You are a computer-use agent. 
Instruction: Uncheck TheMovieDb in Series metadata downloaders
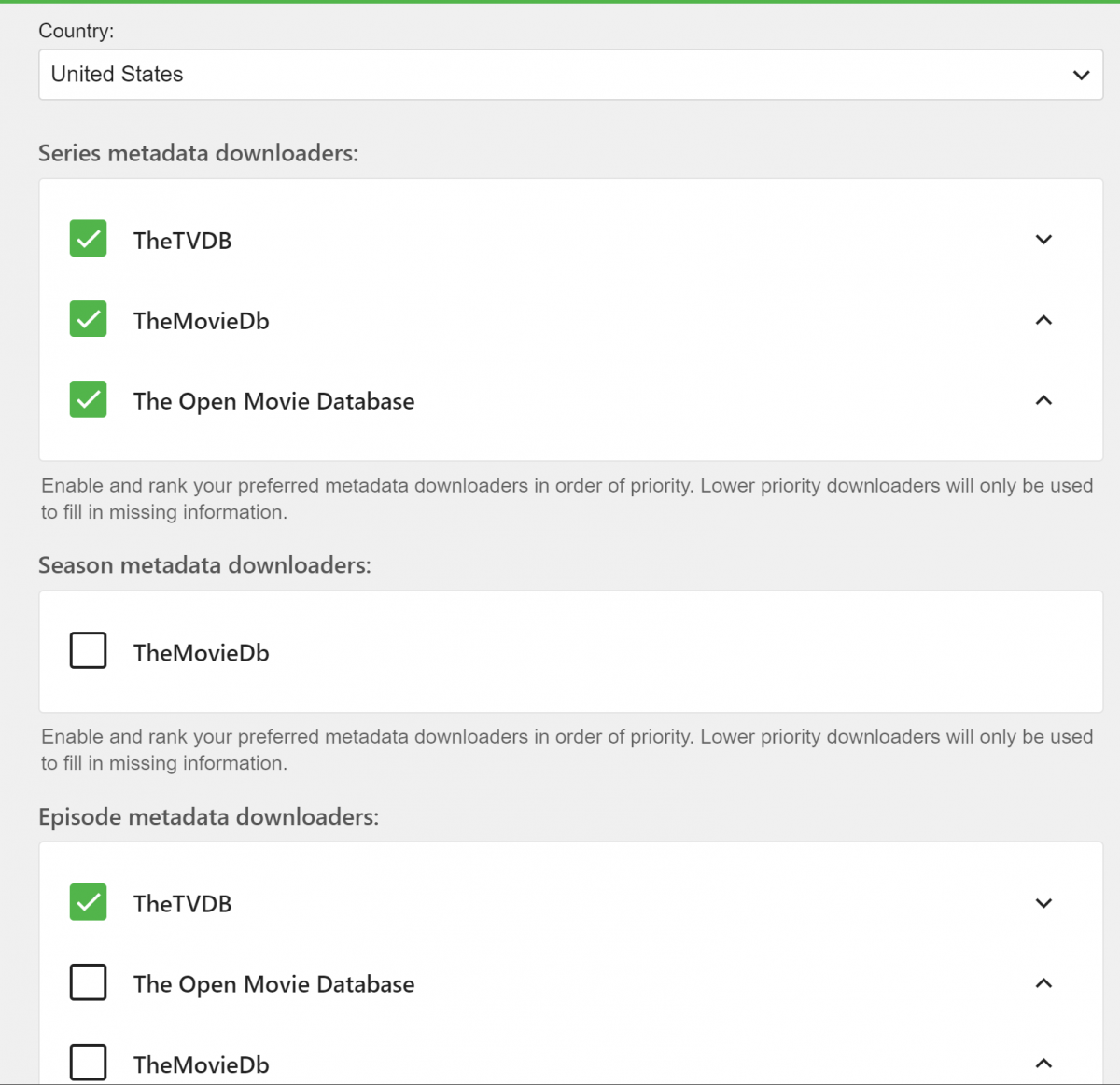tap(89, 319)
